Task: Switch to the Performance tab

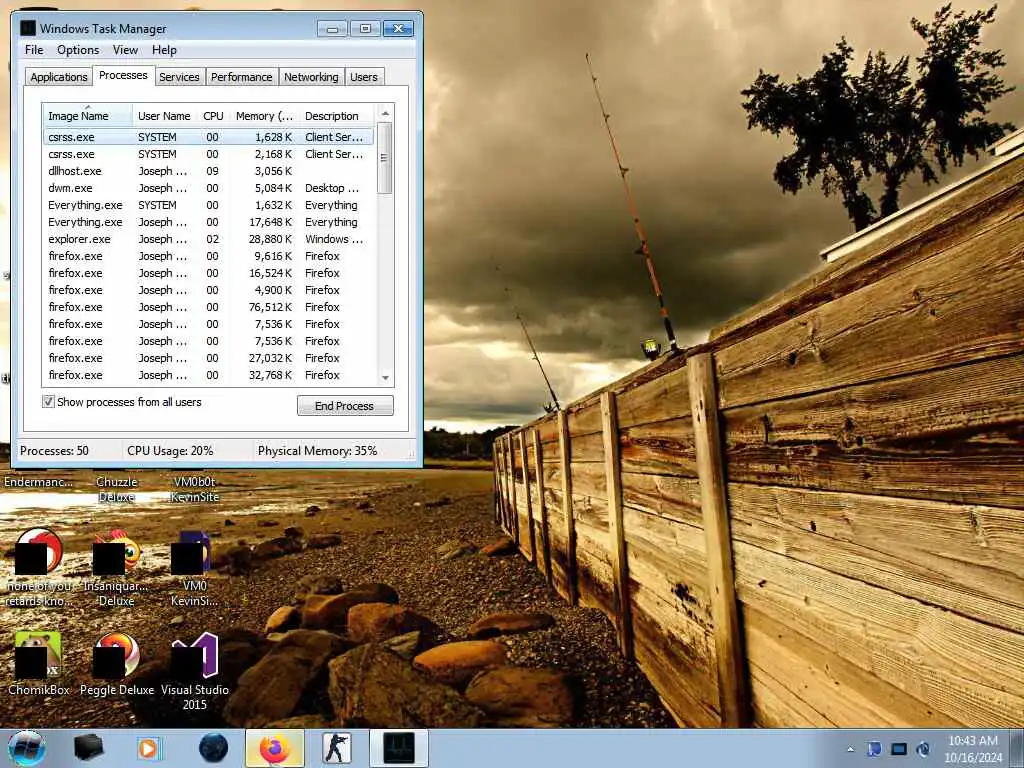Action: (x=242, y=76)
